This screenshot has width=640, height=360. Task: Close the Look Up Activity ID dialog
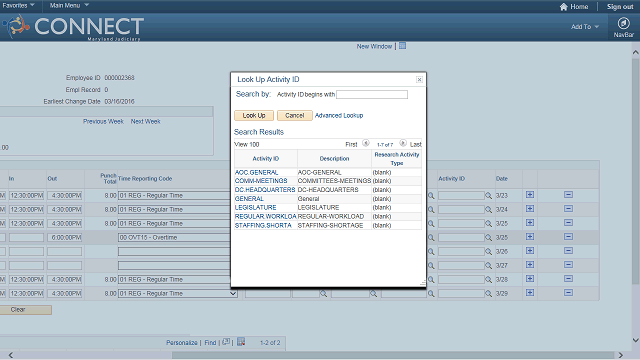tap(419, 80)
